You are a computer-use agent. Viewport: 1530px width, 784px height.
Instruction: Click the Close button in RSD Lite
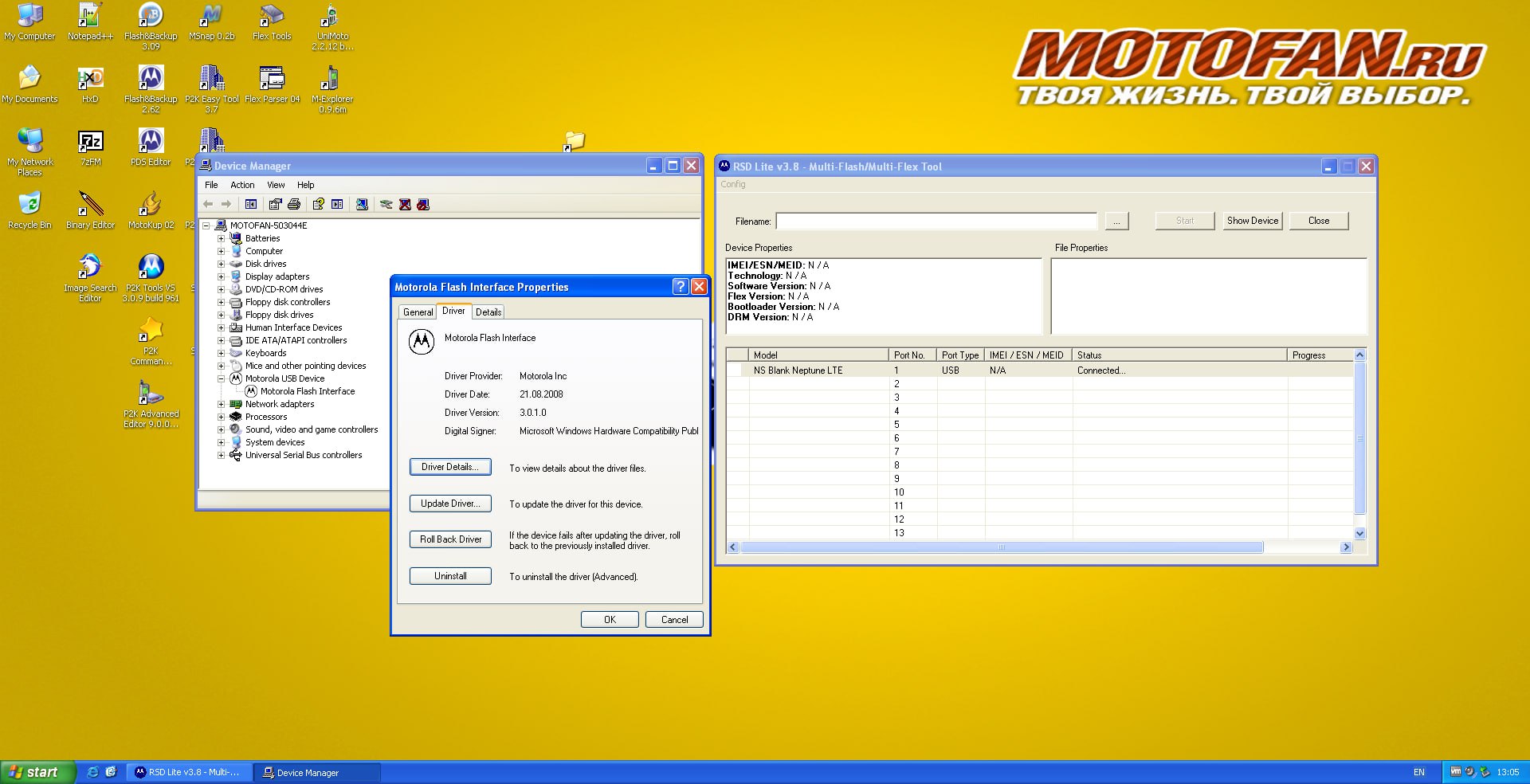tap(1319, 221)
